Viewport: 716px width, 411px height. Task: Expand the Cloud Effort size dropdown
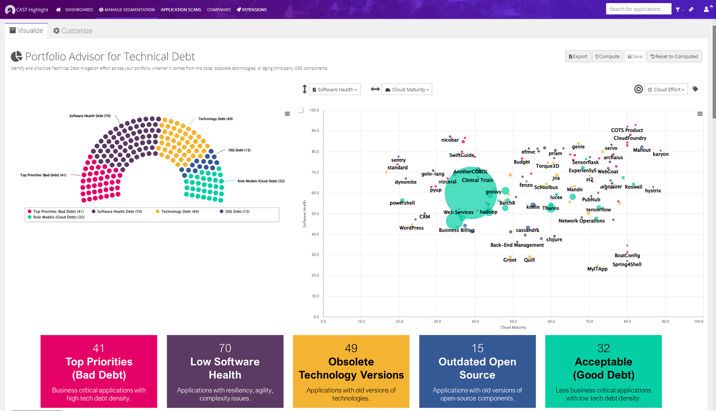click(x=666, y=90)
